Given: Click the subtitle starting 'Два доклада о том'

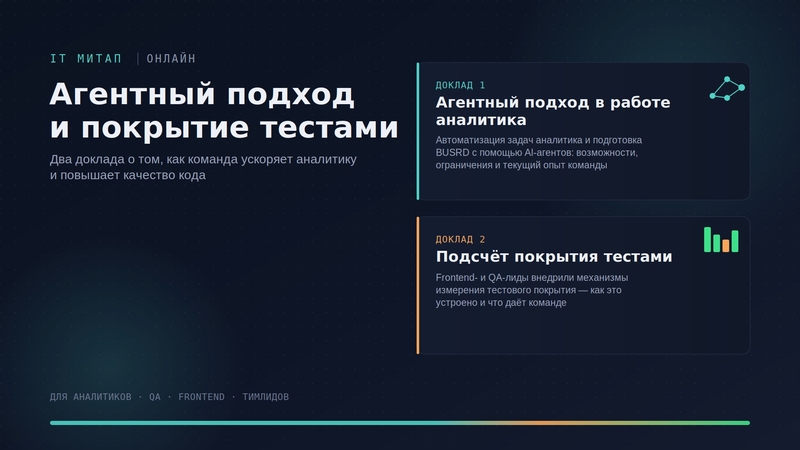Looking at the screenshot, I should [x=203, y=167].
